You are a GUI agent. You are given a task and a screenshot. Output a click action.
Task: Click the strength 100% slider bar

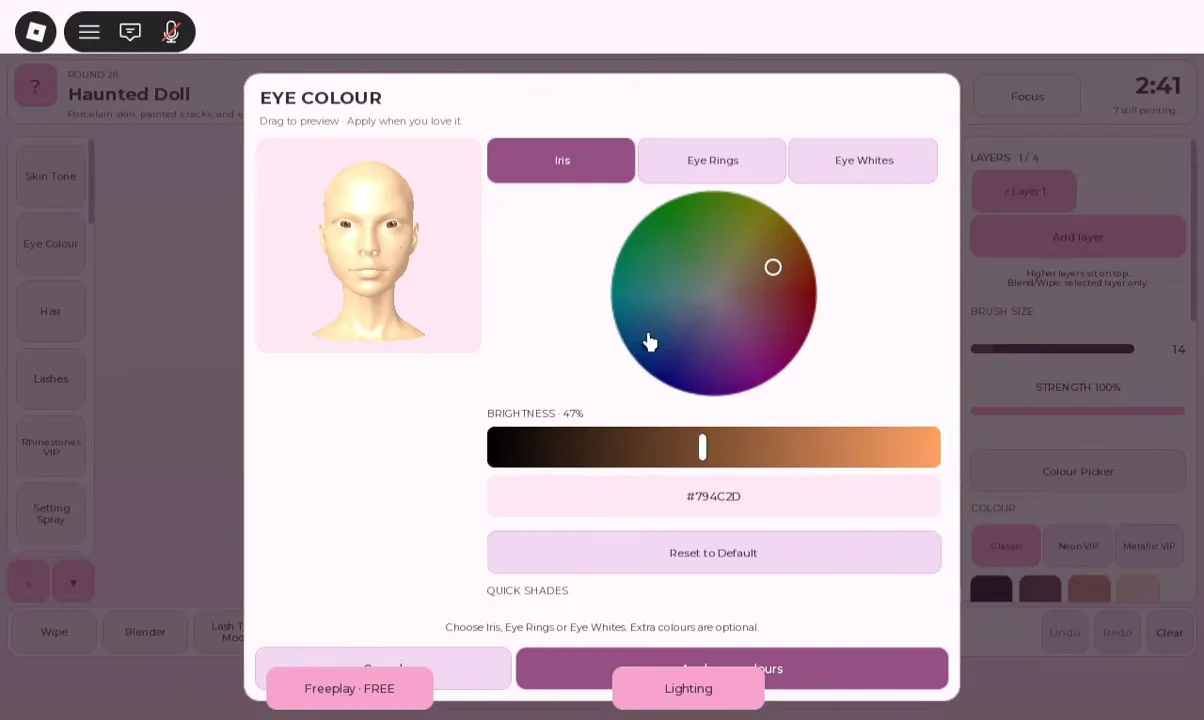pos(1077,410)
